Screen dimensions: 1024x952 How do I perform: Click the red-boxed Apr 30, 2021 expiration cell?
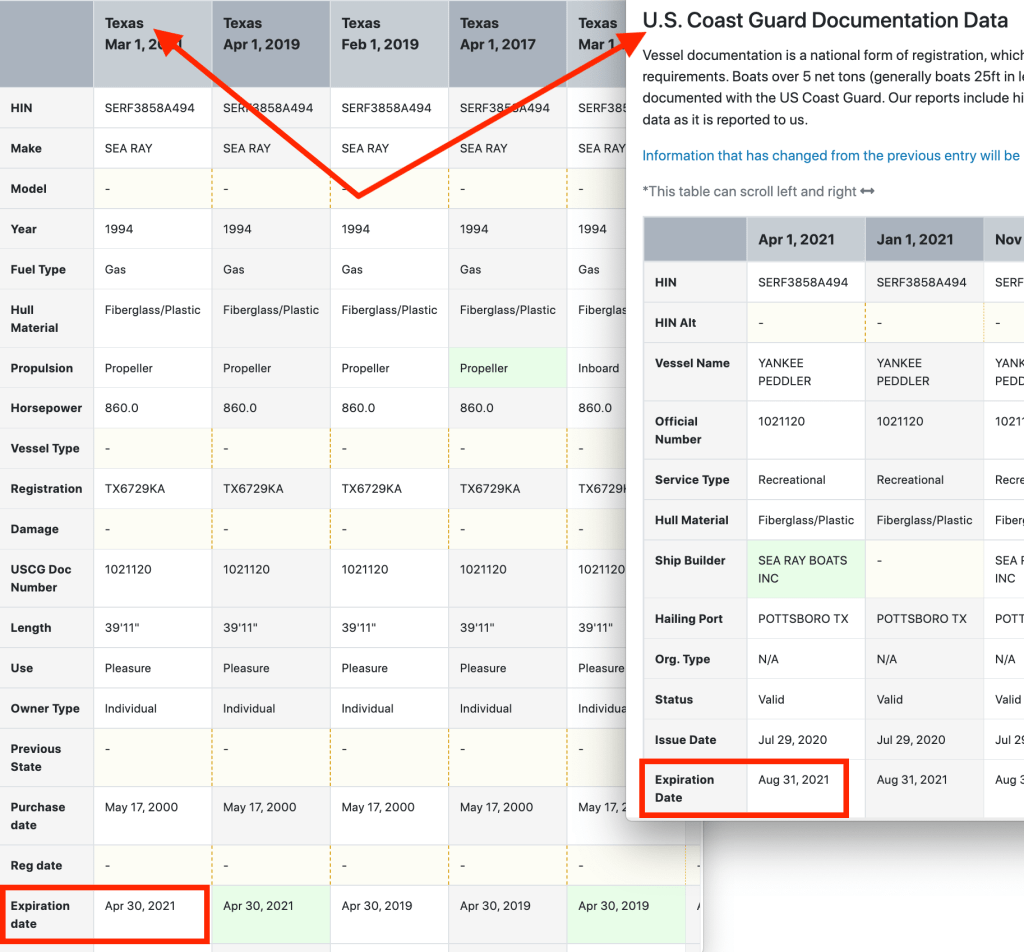point(140,906)
